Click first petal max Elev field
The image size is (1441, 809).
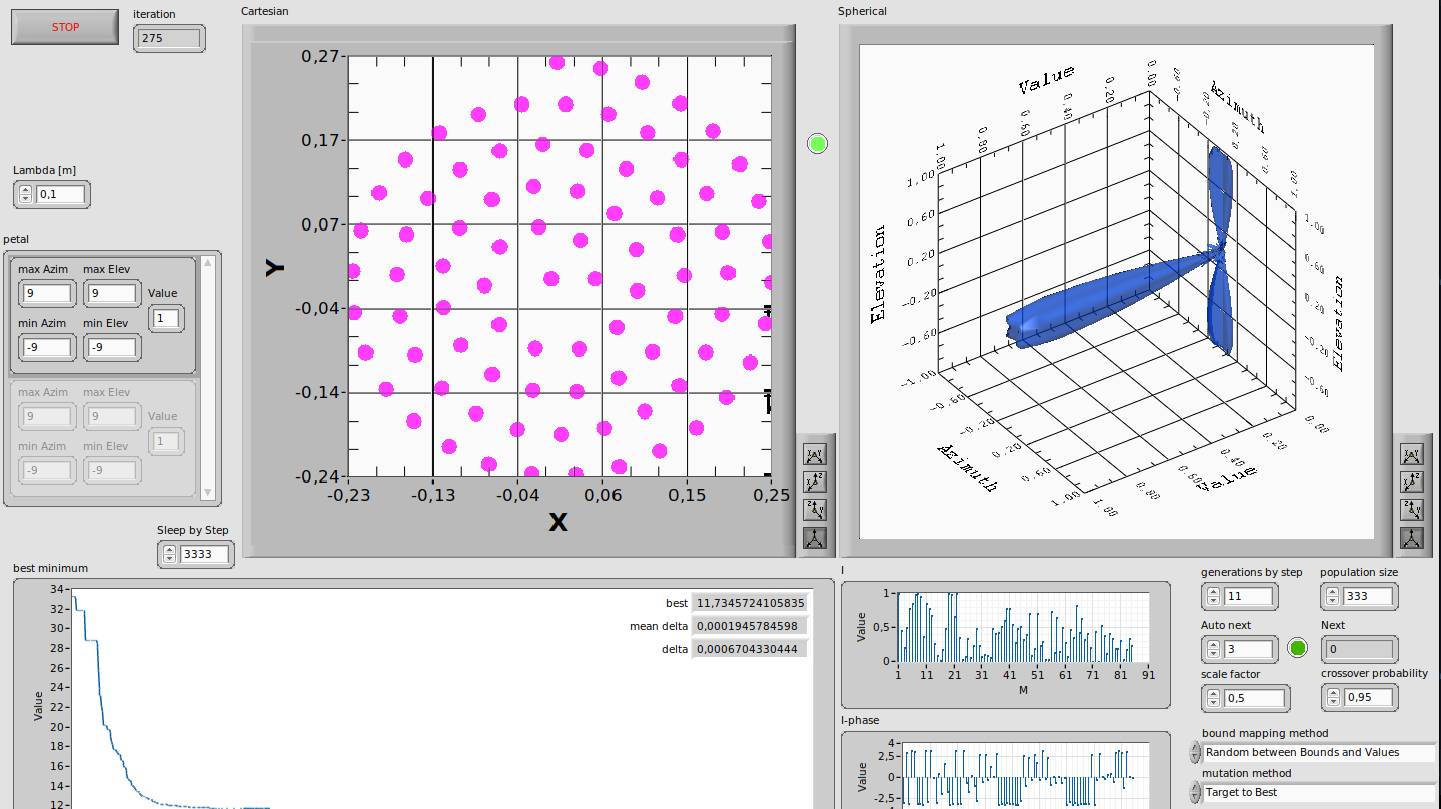112,293
